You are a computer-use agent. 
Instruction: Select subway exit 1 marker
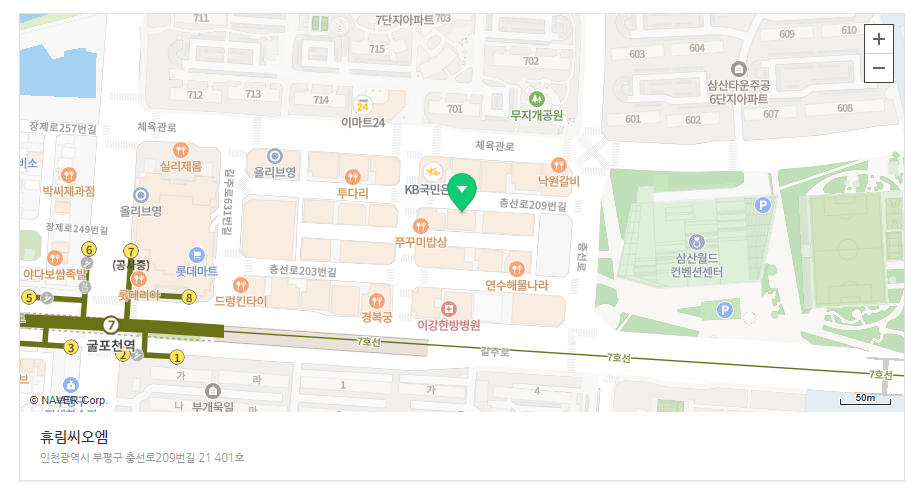click(177, 357)
